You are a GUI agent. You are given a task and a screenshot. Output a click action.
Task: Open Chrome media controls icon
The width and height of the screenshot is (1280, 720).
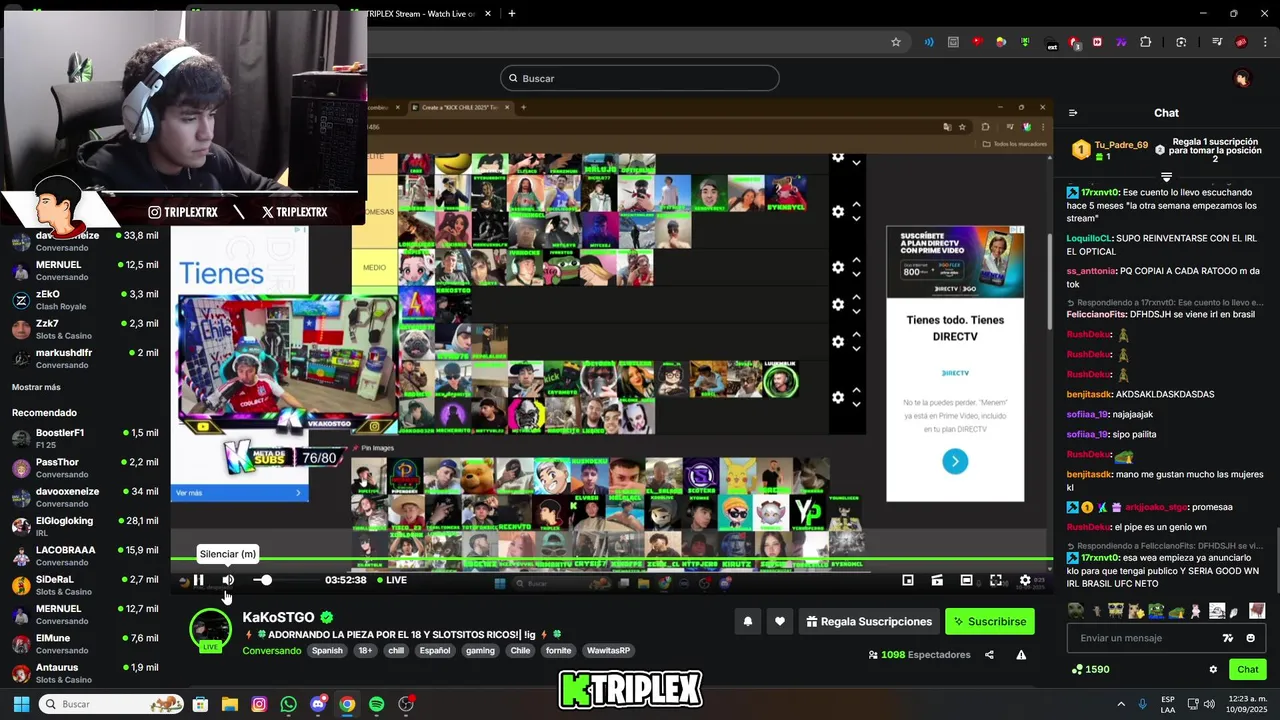[x=1217, y=42]
